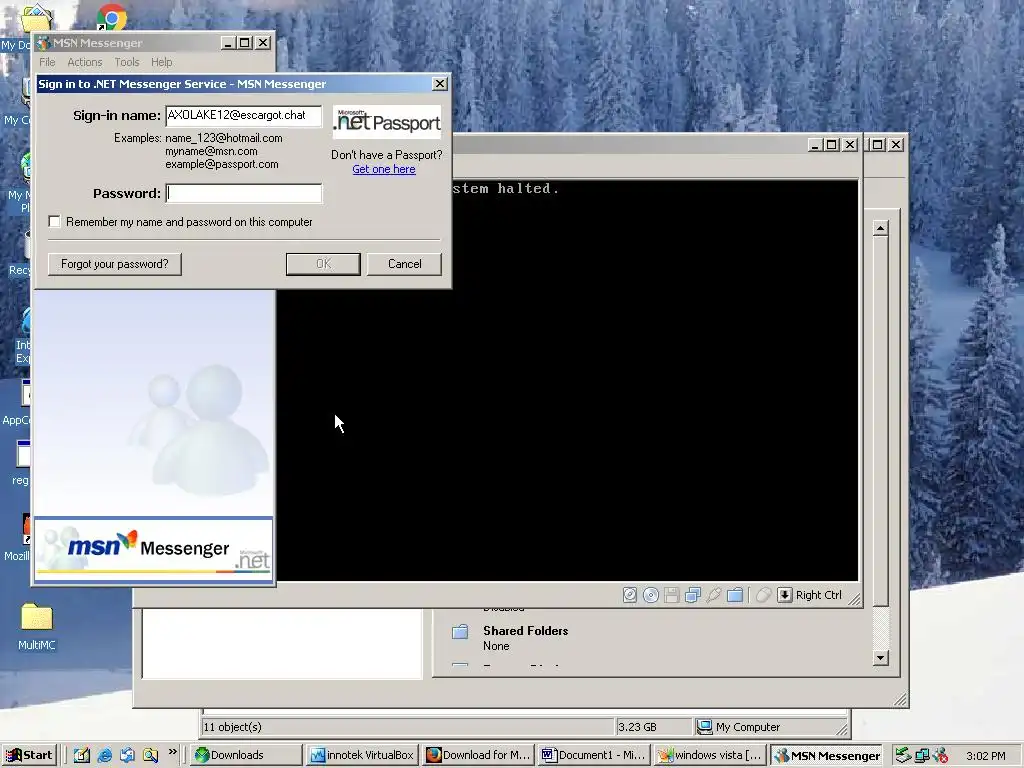1024x768 pixels.
Task: Click the CD/DVD drive icon in VM status bar
Action: tap(650, 595)
